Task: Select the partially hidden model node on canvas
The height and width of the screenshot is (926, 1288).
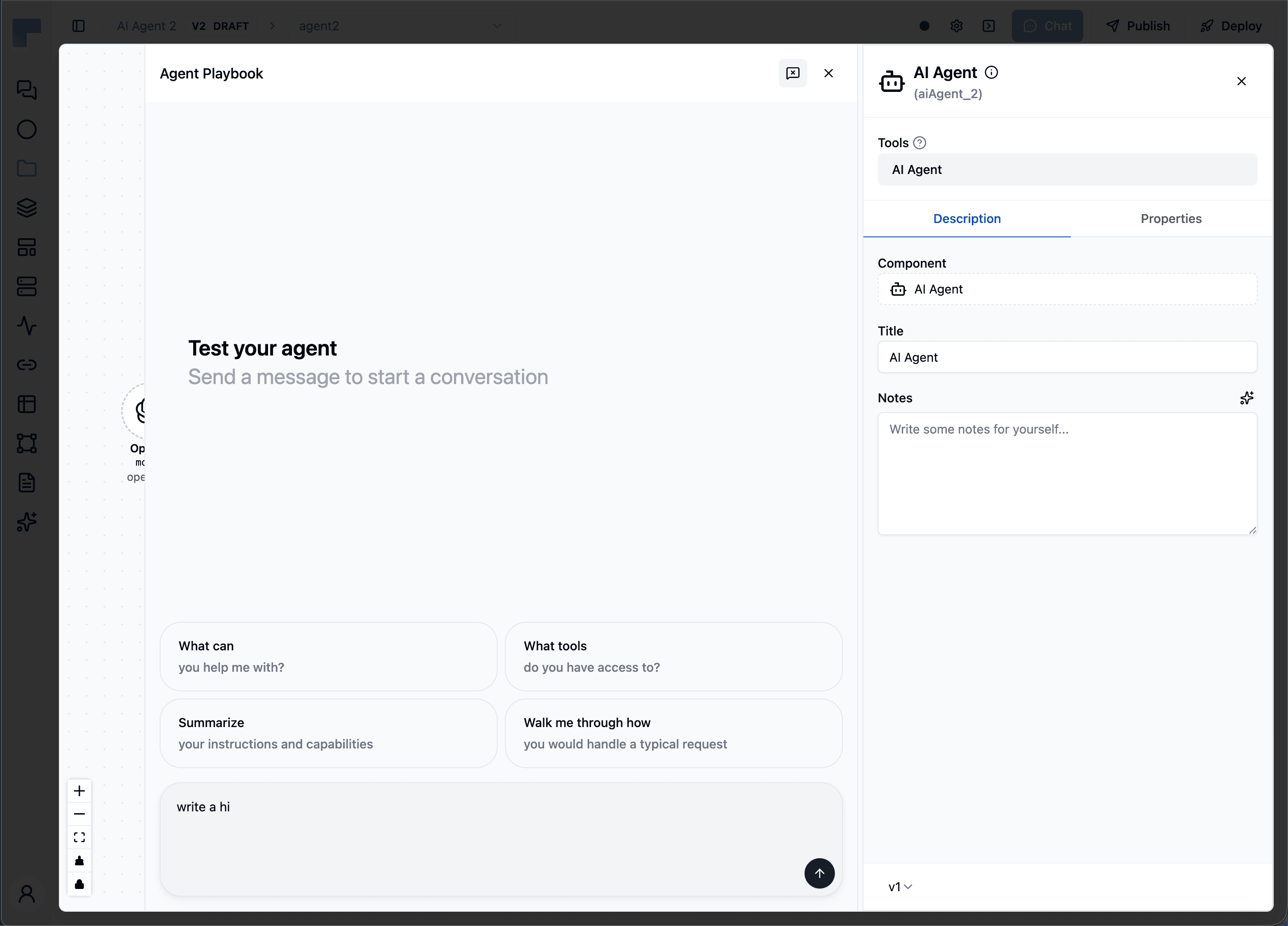Action: pos(134,410)
